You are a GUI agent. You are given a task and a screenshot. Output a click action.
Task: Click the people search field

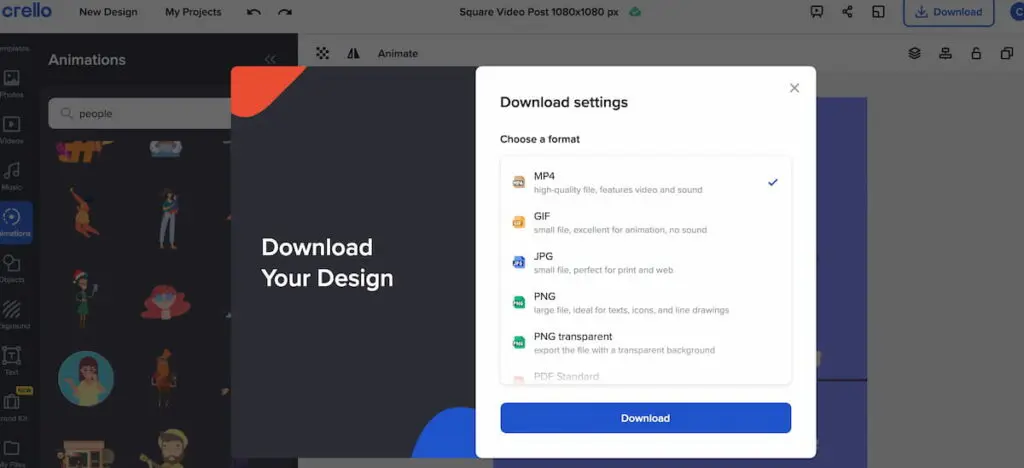point(140,114)
